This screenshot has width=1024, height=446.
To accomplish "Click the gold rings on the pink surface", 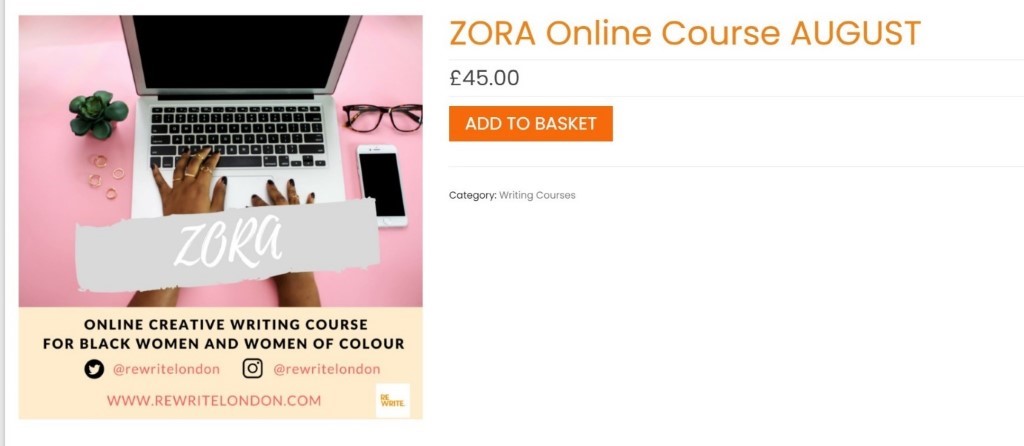I will 106,175.
